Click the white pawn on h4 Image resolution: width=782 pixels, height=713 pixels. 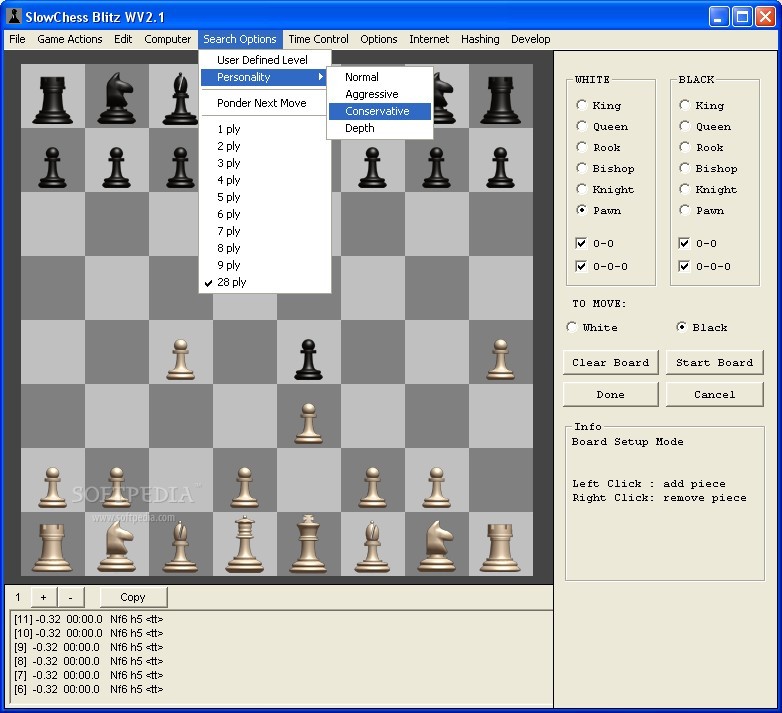[500, 359]
